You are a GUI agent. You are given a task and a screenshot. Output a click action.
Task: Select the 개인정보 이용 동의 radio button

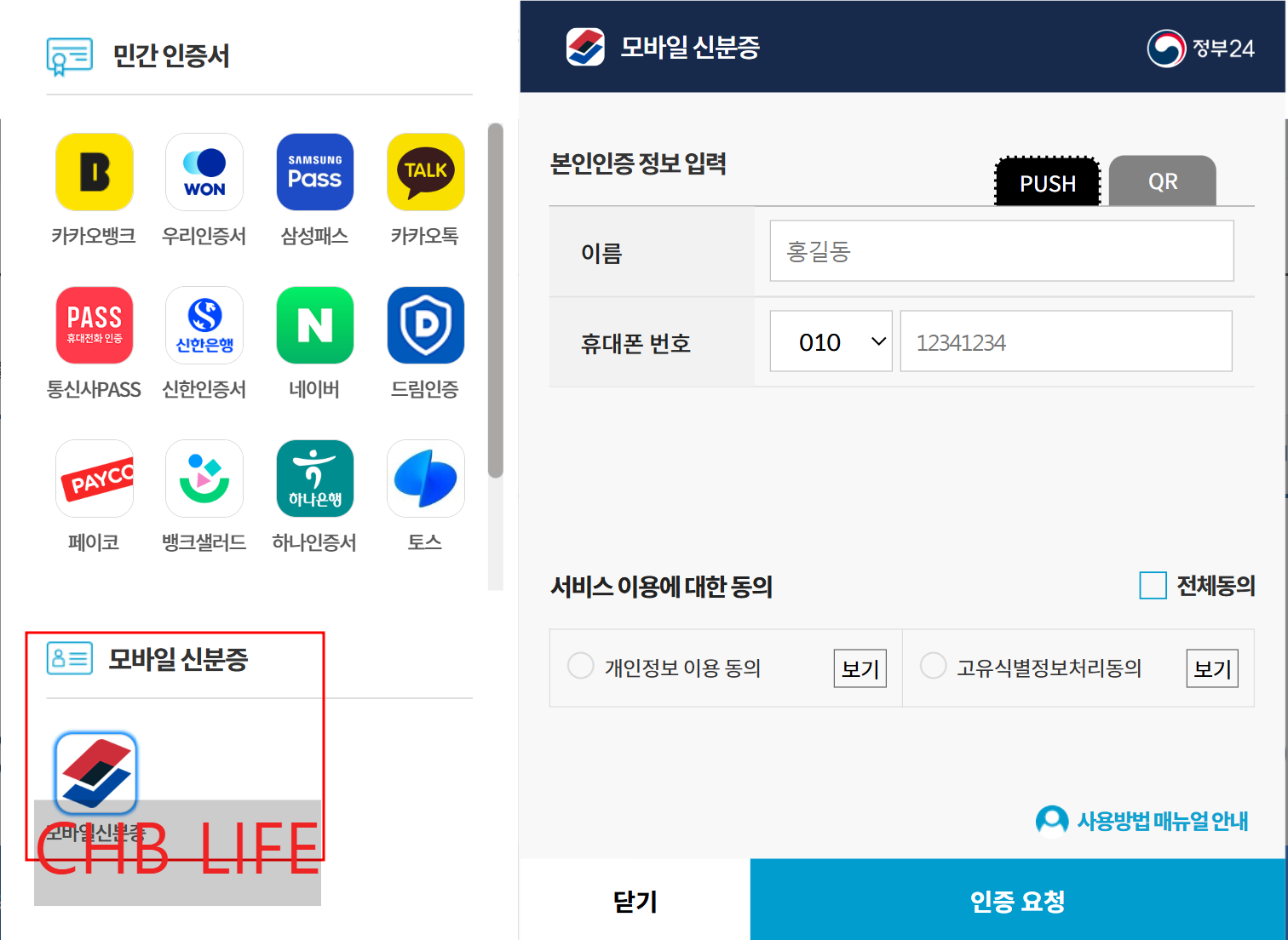[x=581, y=666]
